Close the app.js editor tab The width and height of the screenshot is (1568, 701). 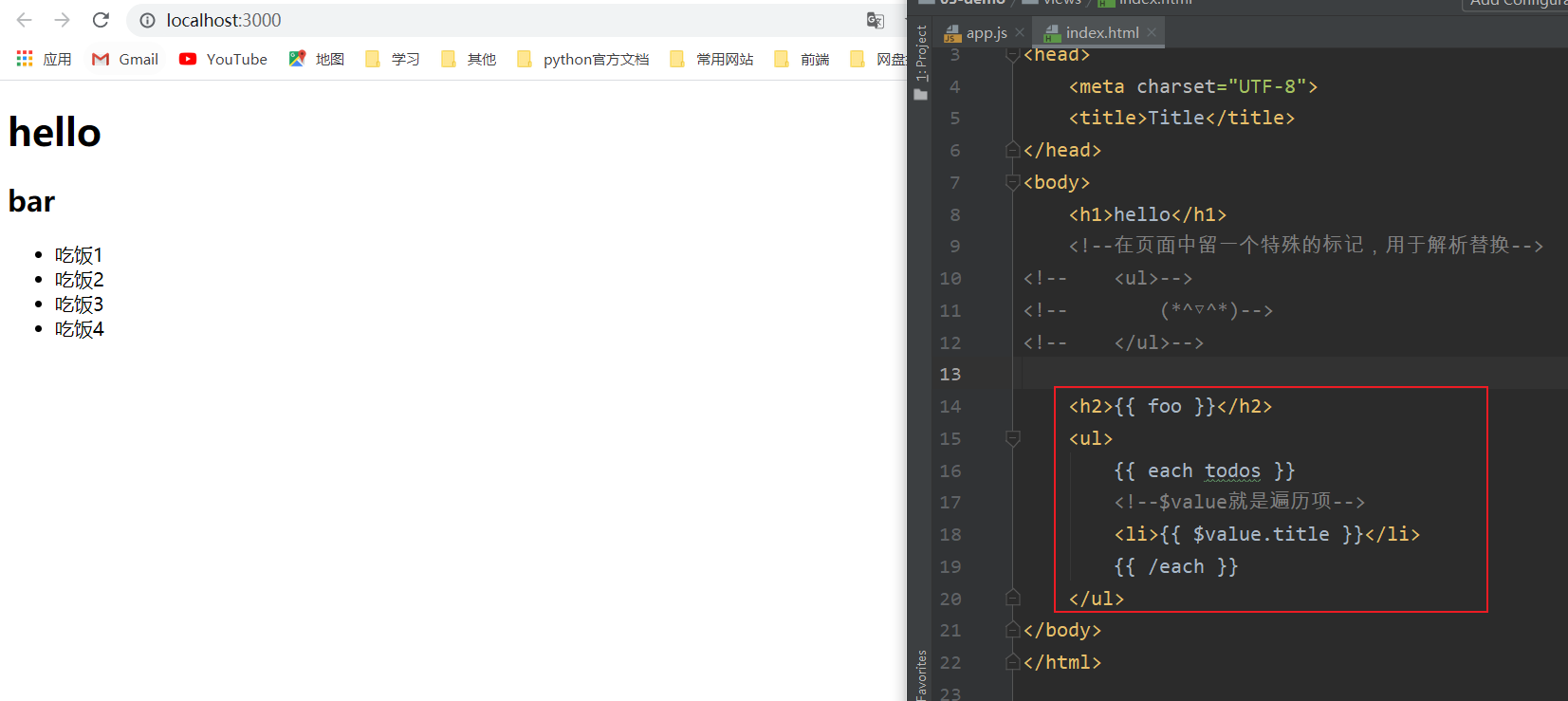[x=1020, y=32]
